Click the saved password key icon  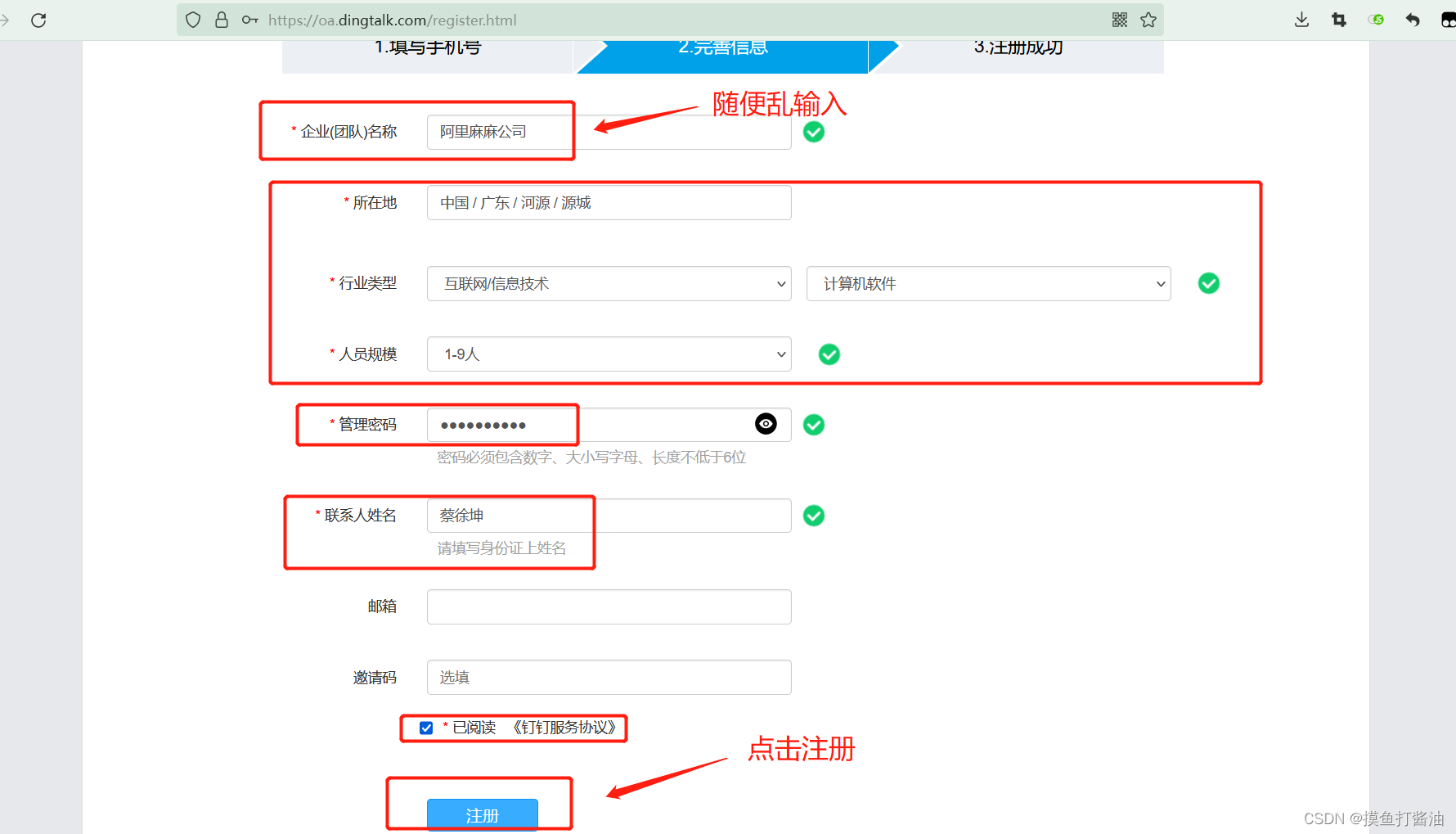250,20
